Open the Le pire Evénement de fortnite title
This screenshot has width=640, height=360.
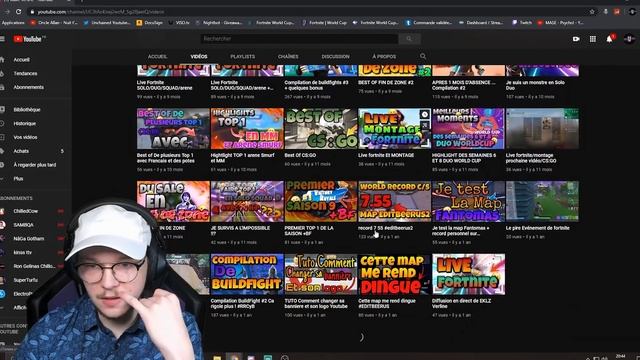click(x=537, y=228)
